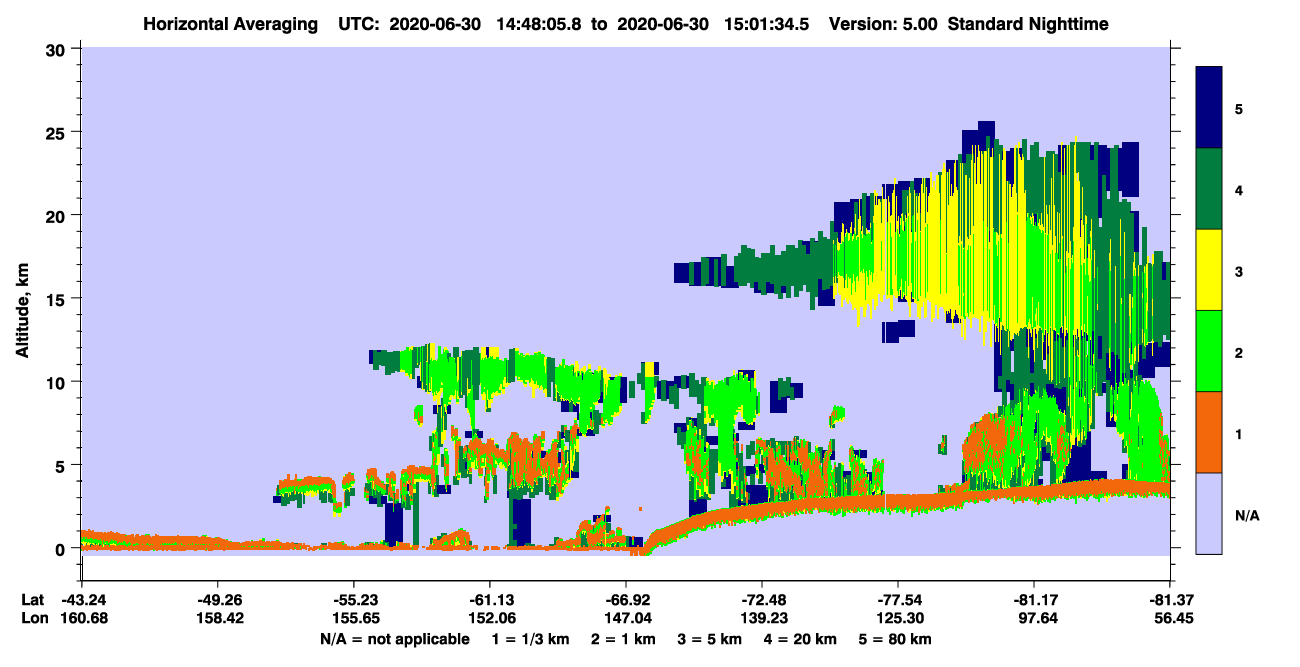Click the y-axis tick label 0
The height and width of the screenshot is (667, 1300).
pos(62,549)
